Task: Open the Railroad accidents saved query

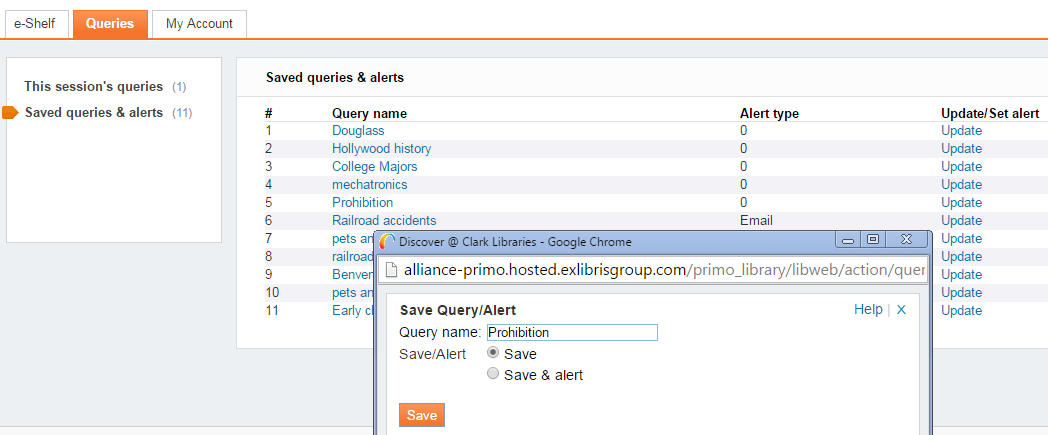Action: (384, 220)
